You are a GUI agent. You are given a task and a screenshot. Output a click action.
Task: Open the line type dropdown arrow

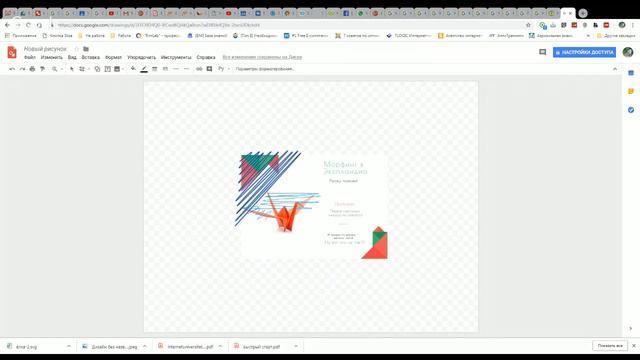pyautogui.click(x=89, y=69)
